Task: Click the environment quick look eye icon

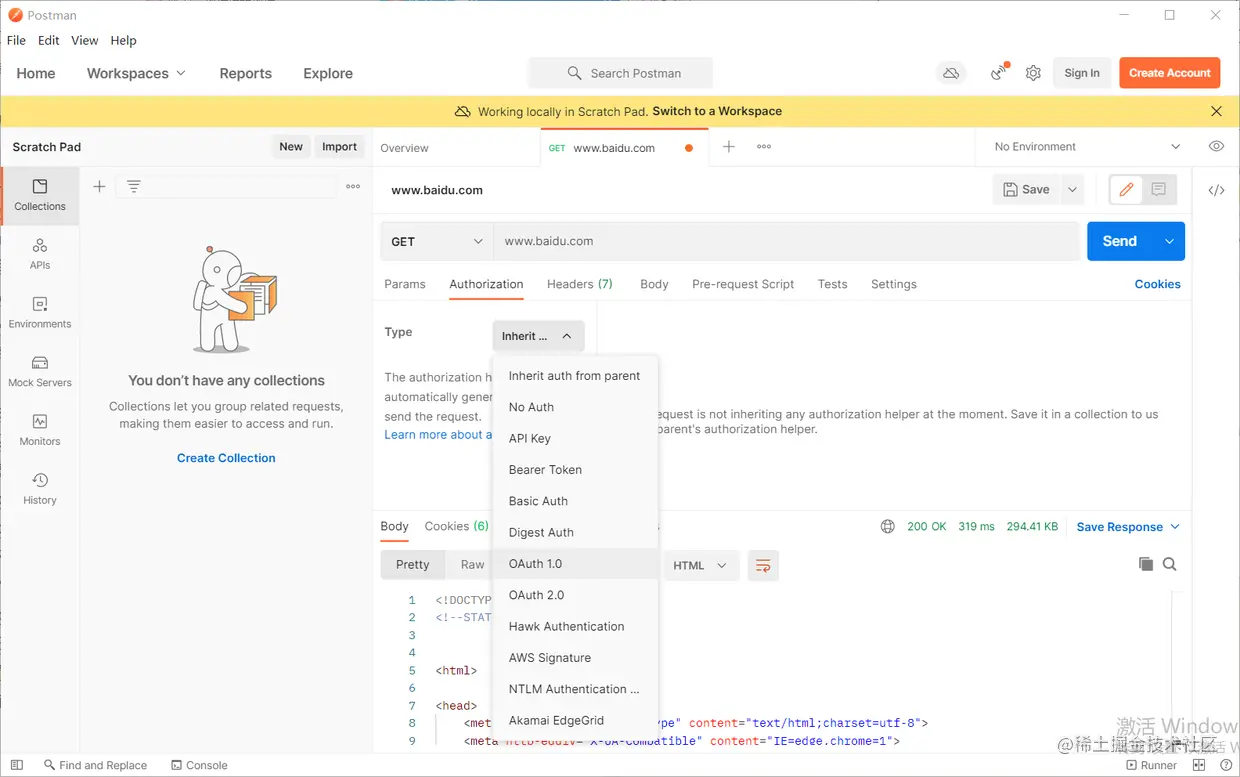Action: pos(1216,146)
